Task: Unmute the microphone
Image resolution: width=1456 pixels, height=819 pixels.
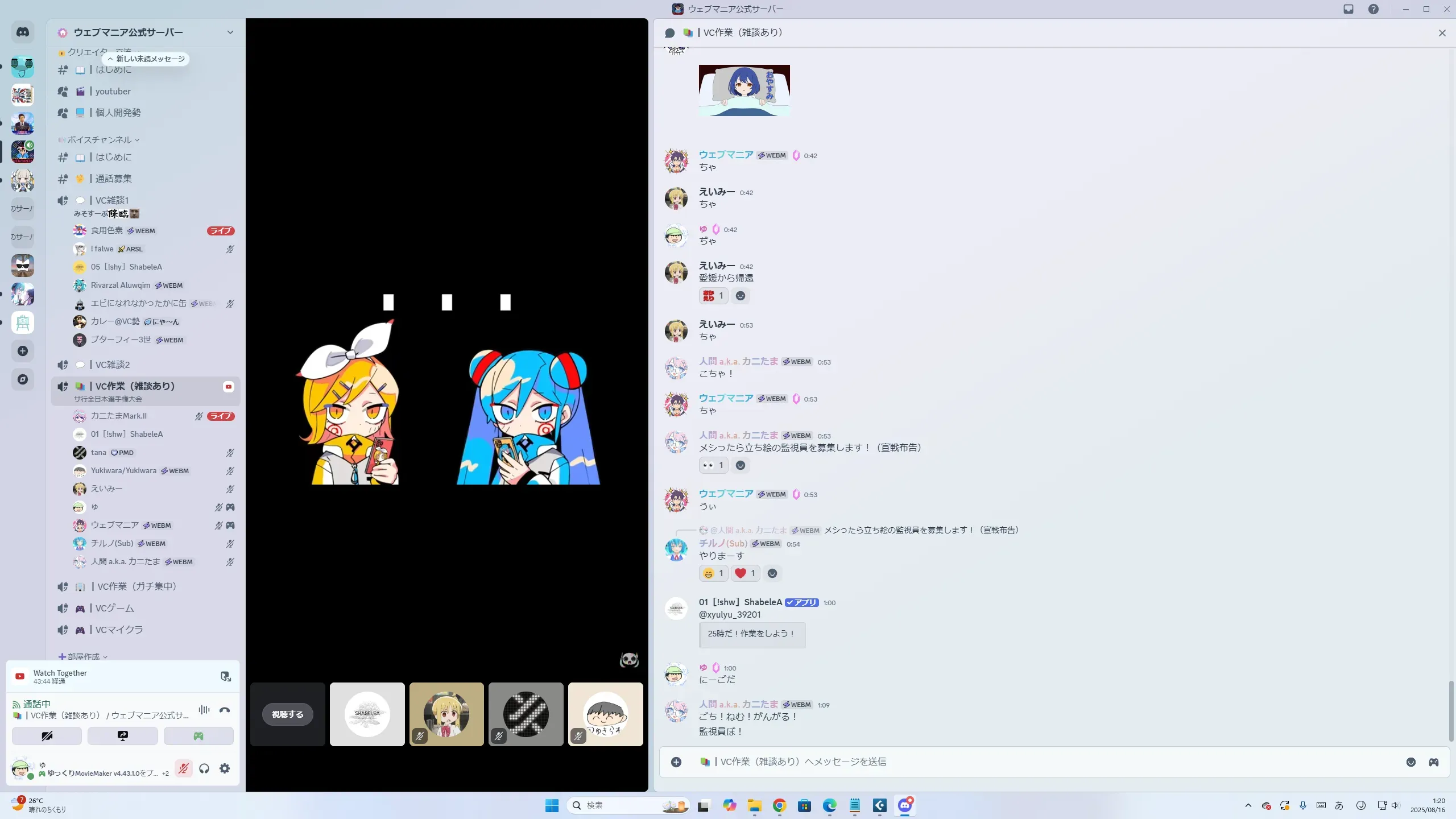Action: coord(183,769)
